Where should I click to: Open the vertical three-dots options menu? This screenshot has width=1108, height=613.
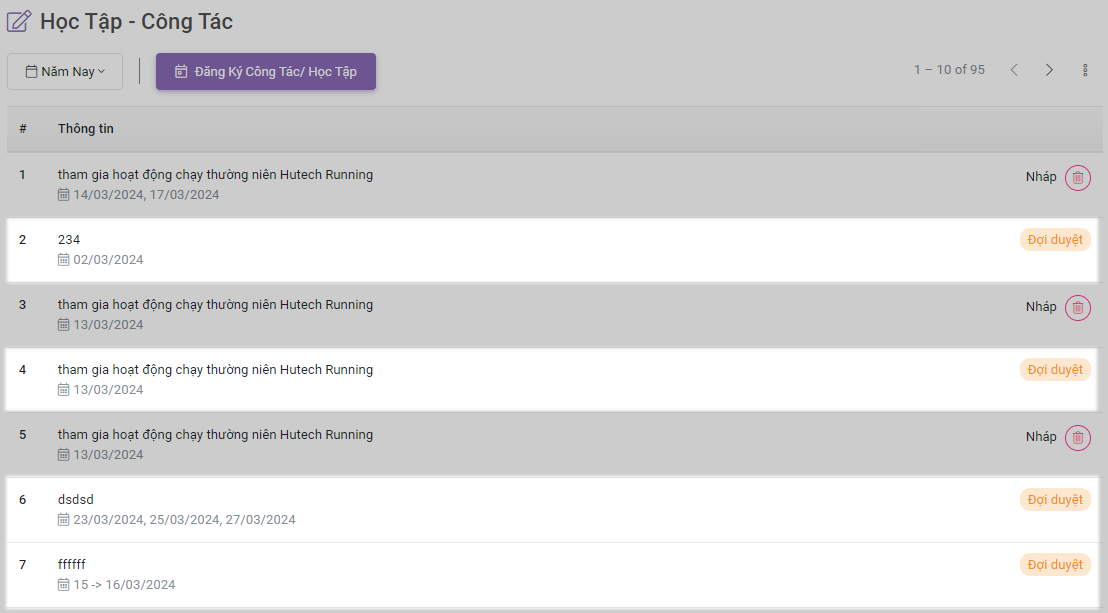click(1085, 70)
